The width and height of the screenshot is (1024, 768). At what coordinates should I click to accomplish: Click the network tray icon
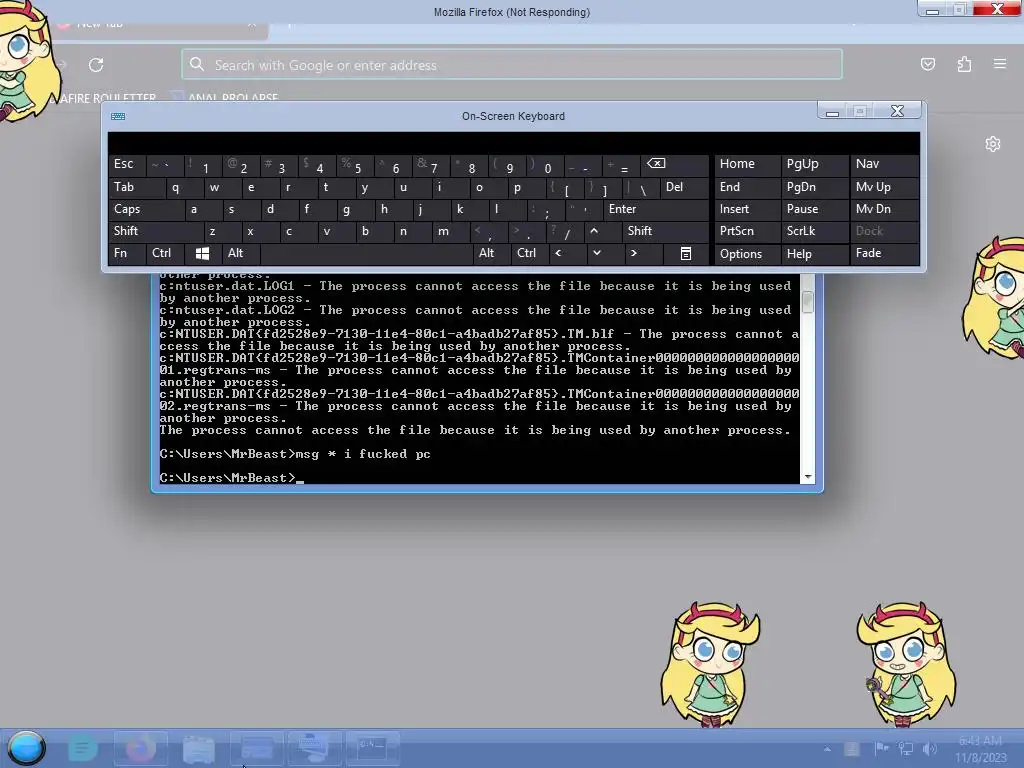click(906, 748)
